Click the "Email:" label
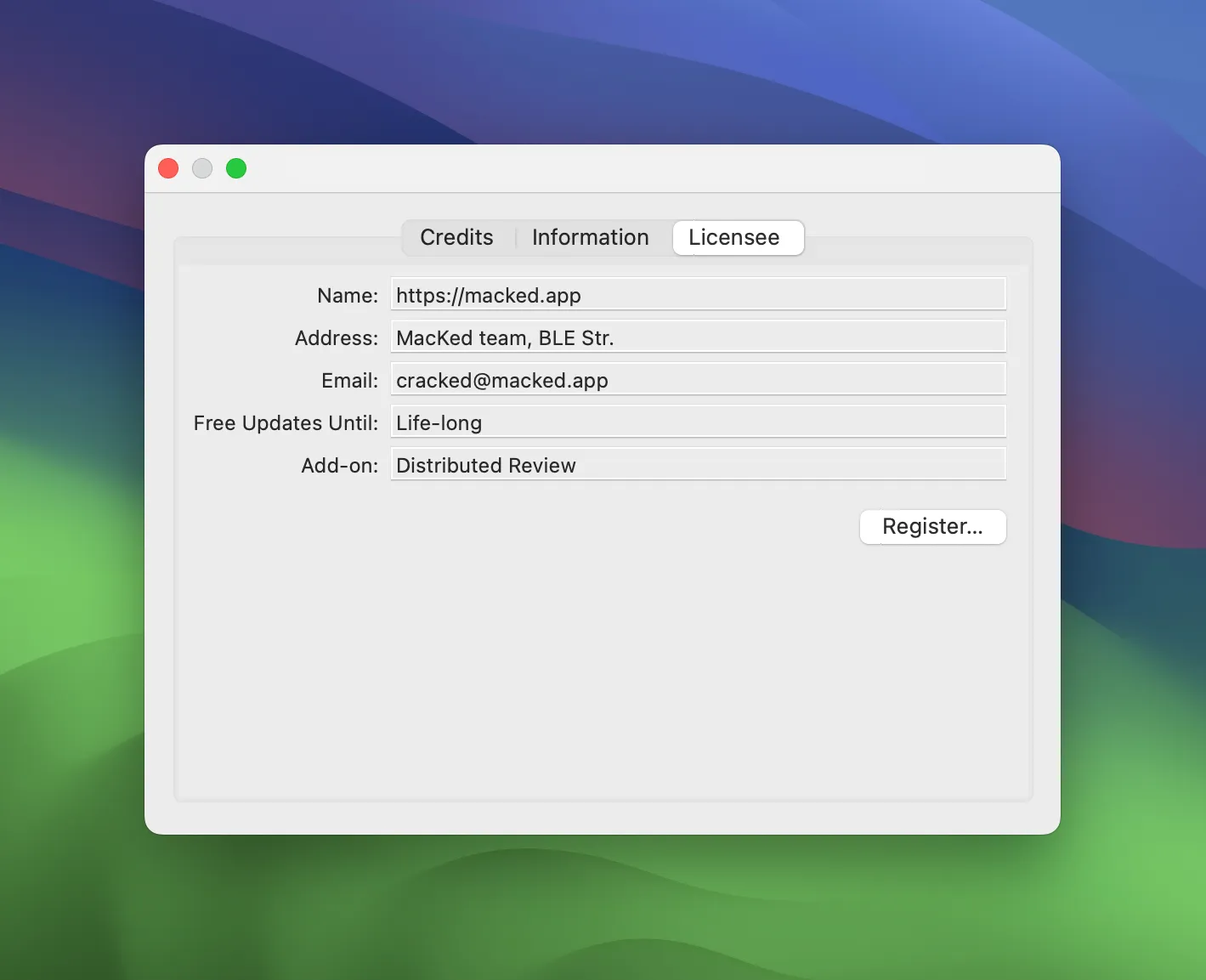1206x980 pixels. pyautogui.click(x=349, y=381)
